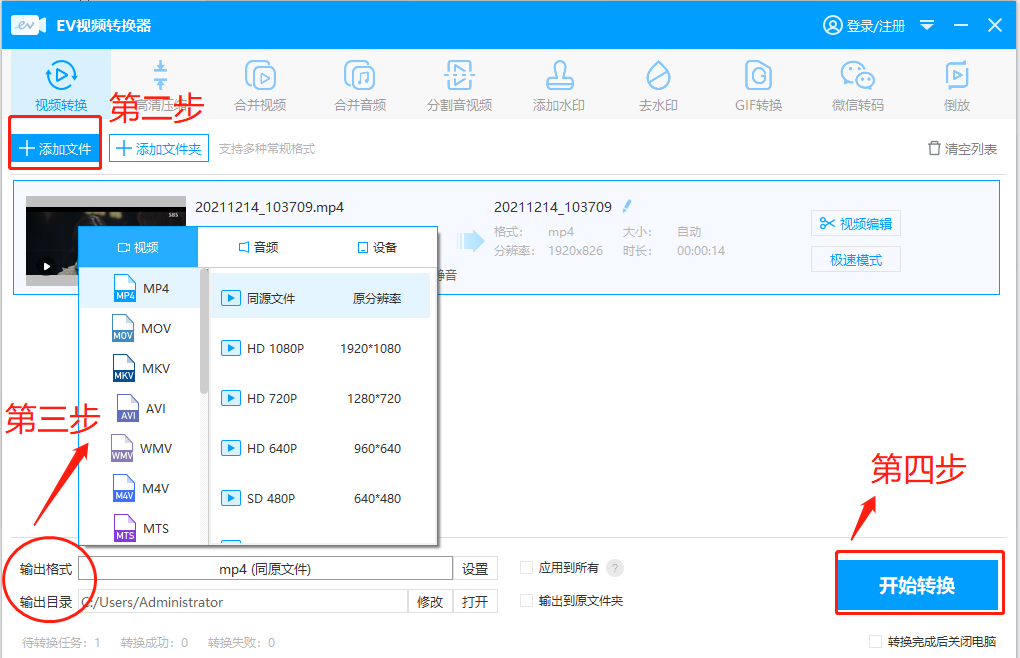This screenshot has width=1020, height=658.
Task: Open the 视频编辑 editor
Action: pos(855,223)
